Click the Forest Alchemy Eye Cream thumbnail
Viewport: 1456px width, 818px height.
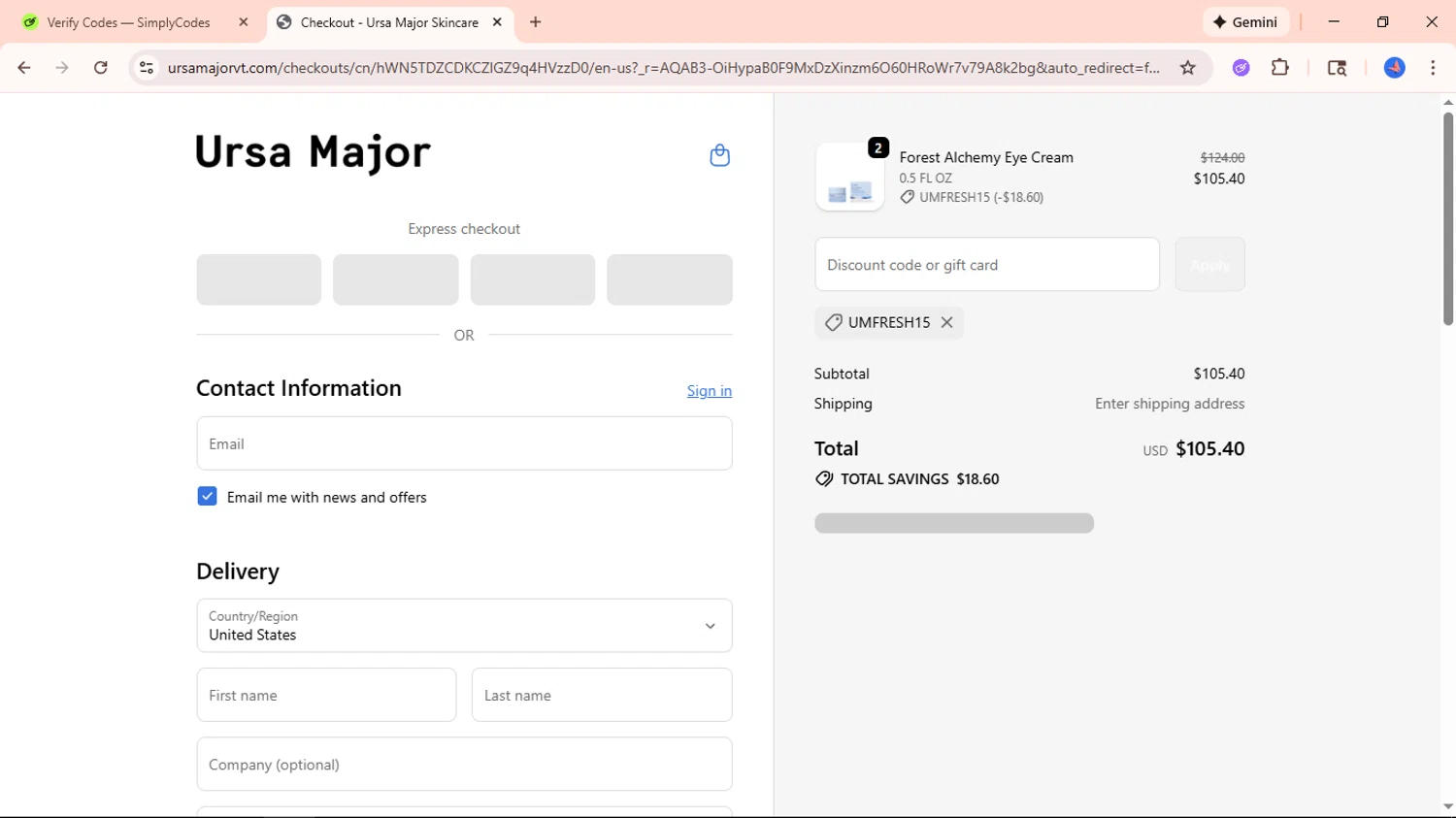click(849, 177)
